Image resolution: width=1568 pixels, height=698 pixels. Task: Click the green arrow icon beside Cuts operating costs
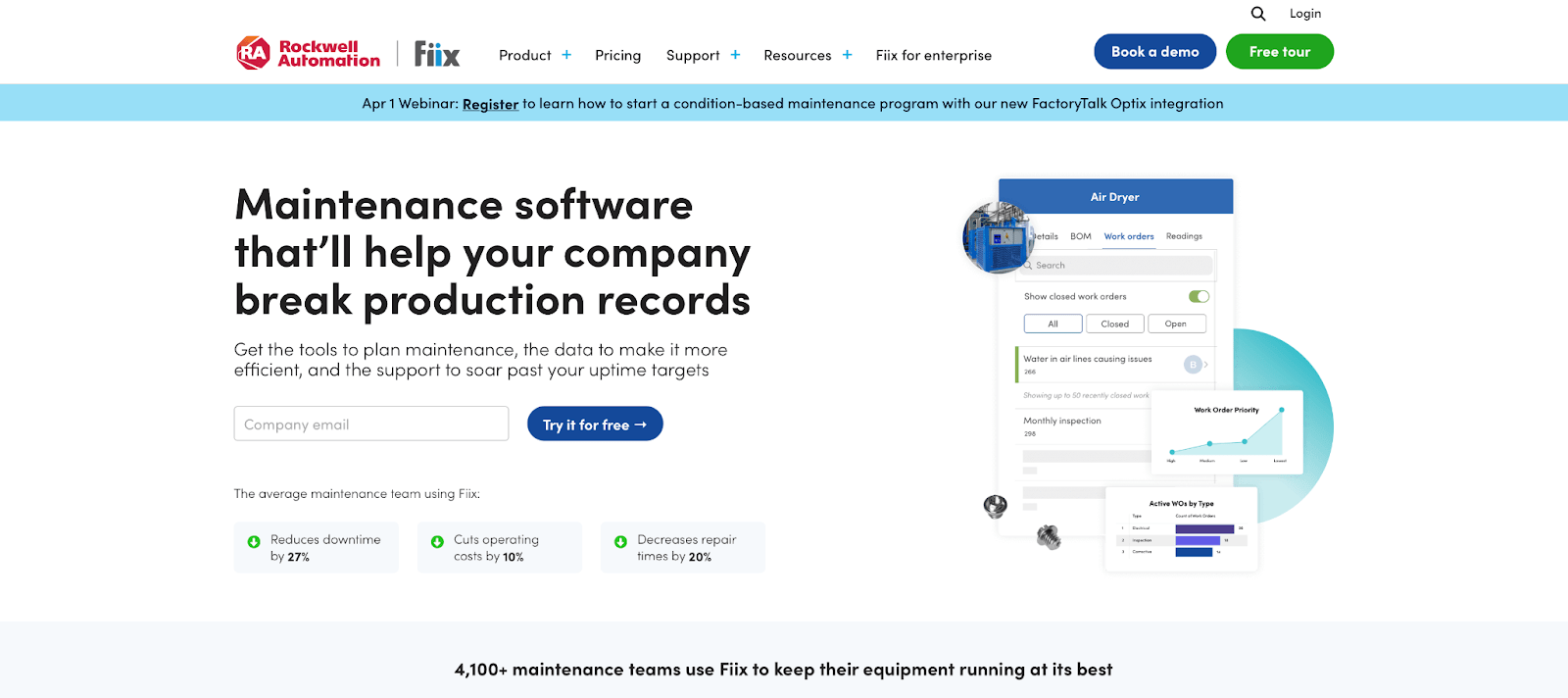pos(437,542)
